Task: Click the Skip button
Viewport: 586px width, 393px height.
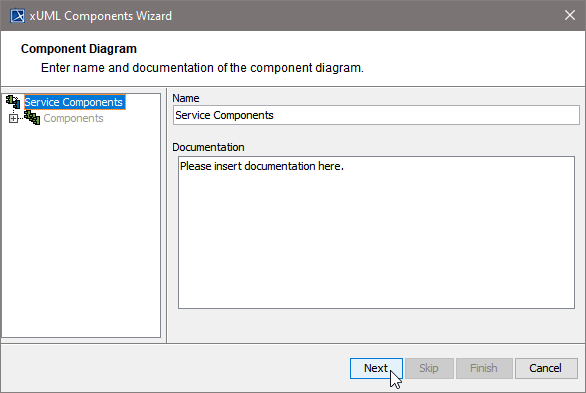Action: pos(429,368)
